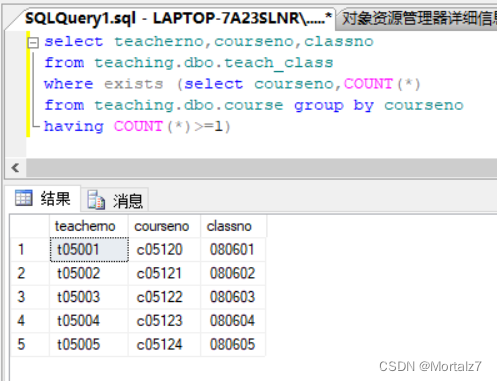Click cell t05002
The width and height of the screenshot is (497, 381).
coord(89,273)
